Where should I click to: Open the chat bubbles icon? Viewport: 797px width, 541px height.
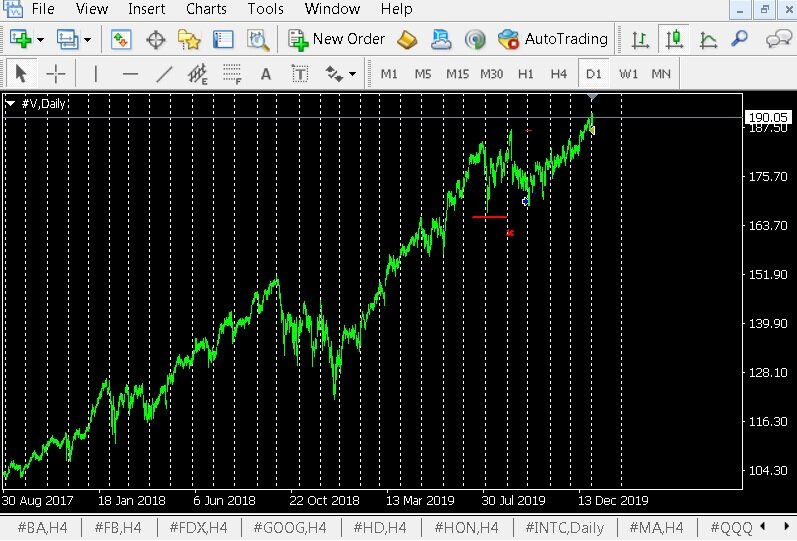point(779,39)
